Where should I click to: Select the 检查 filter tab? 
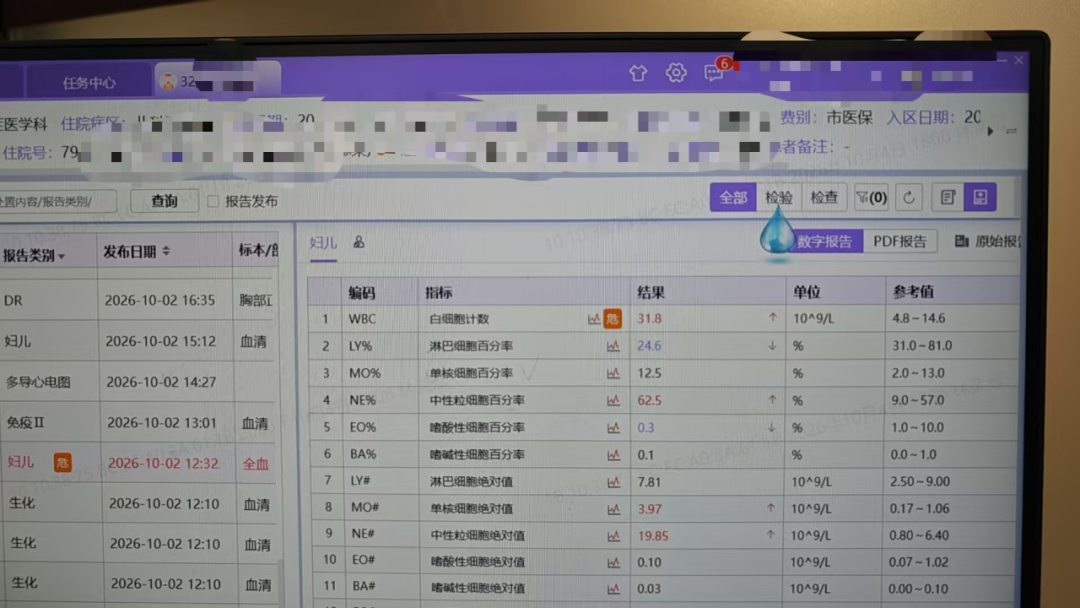[x=824, y=198]
